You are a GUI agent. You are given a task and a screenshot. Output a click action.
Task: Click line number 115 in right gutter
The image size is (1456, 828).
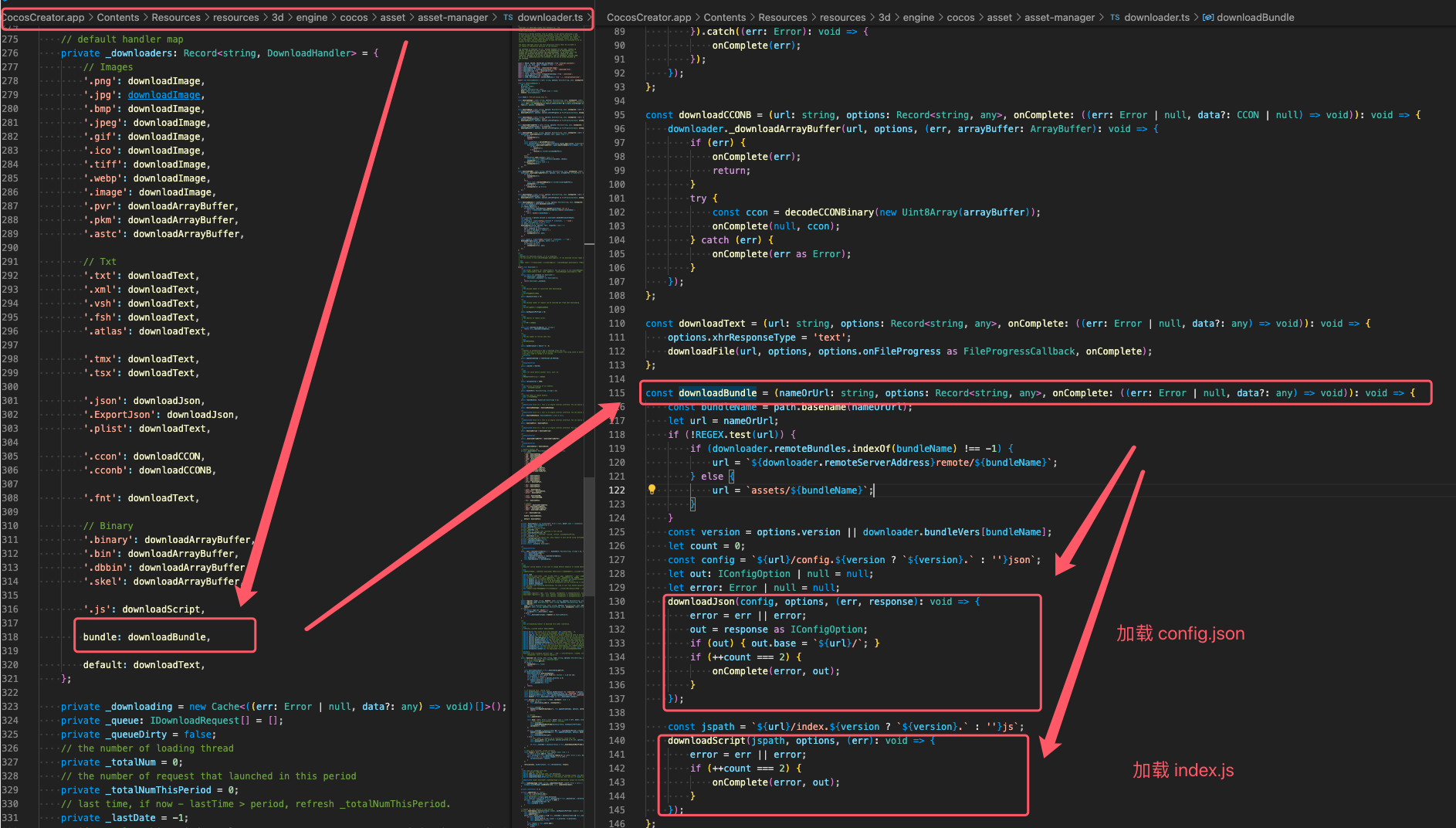(x=617, y=393)
